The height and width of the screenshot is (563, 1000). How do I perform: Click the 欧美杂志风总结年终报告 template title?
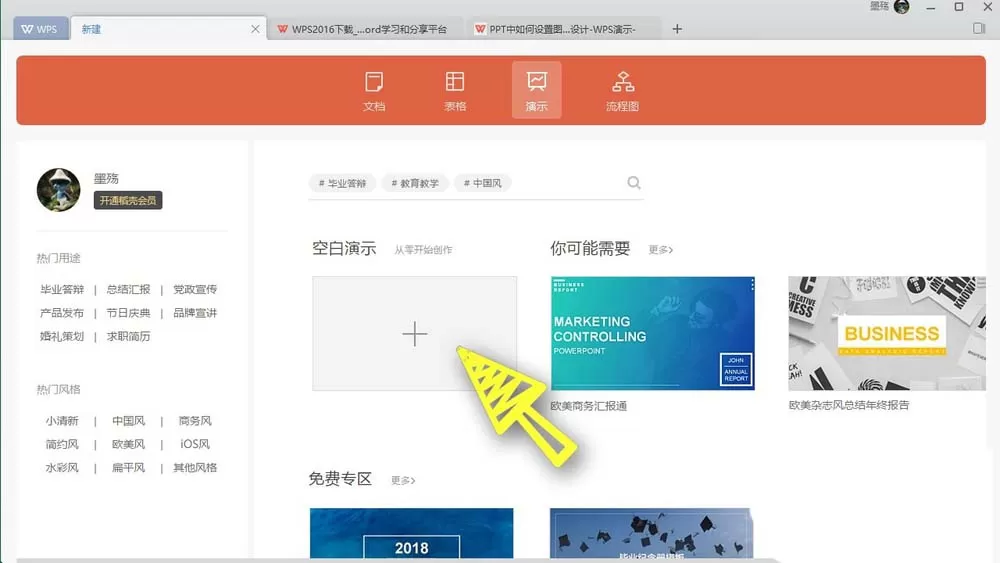click(x=849, y=405)
